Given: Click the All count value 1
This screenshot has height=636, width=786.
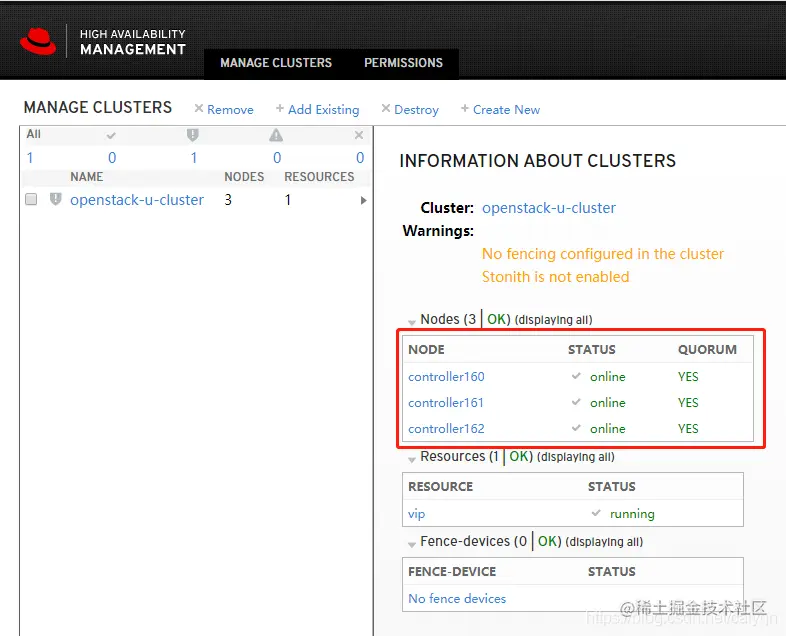Looking at the screenshot, I should tap(30, 158).
